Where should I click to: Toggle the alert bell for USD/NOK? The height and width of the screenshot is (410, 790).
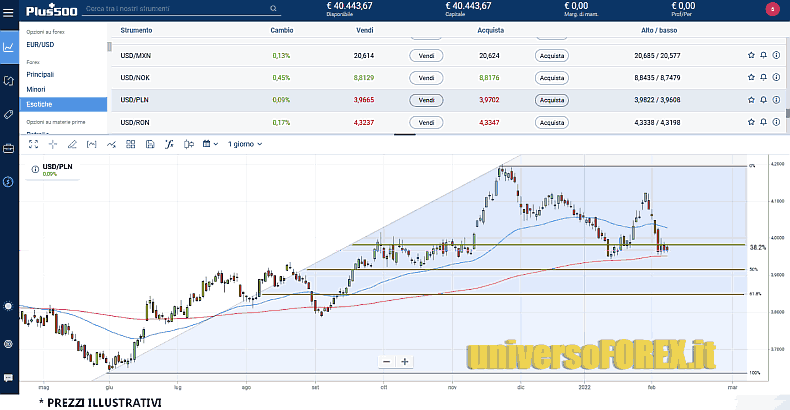[764, 78]
